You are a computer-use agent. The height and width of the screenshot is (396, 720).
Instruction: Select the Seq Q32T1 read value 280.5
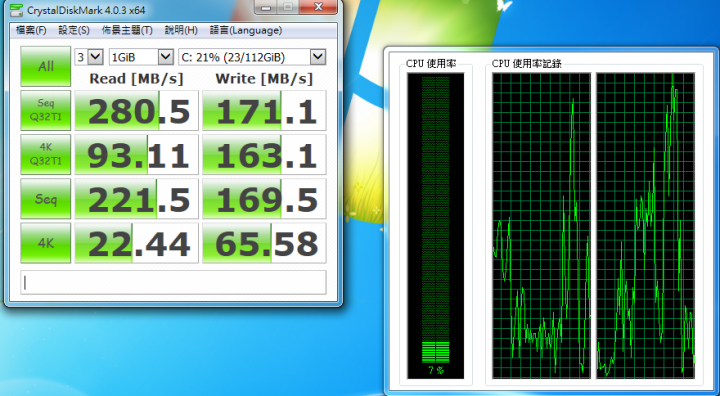[x=136, y=110]
